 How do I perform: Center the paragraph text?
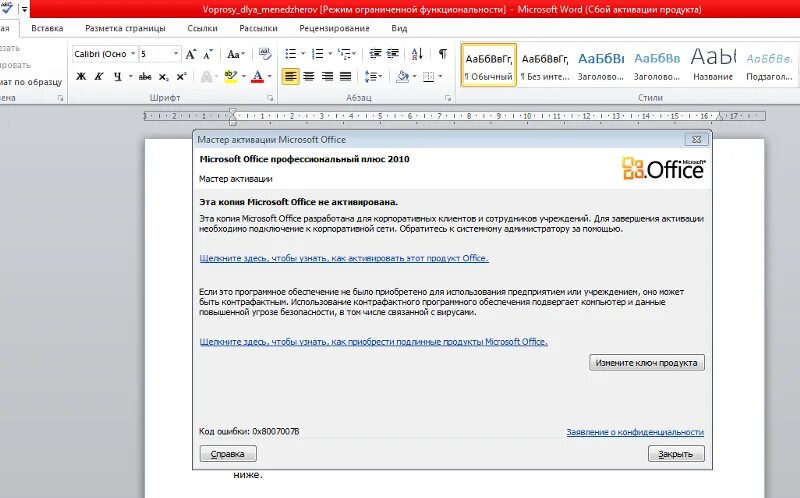point(309,77)
